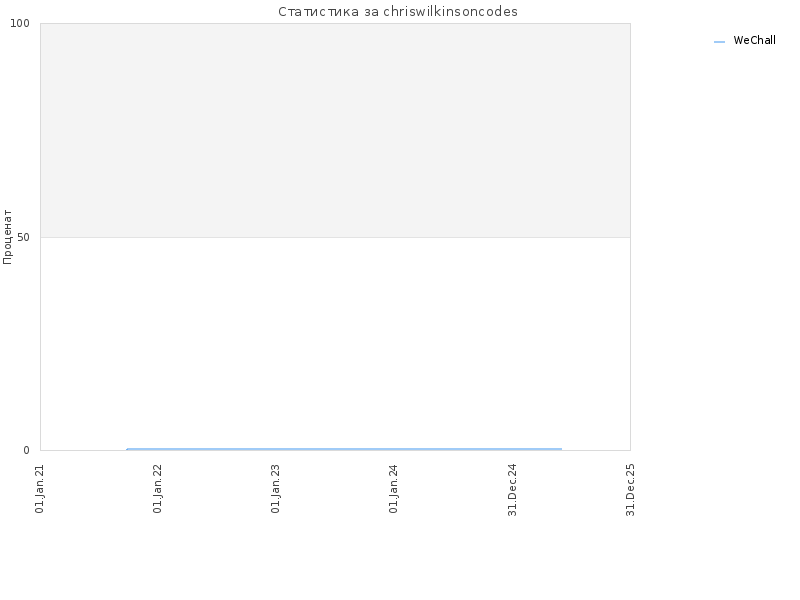Click the 01.Jan.24 x-axis date label
This screenshot has width=800, height=600.
(393, 488)
